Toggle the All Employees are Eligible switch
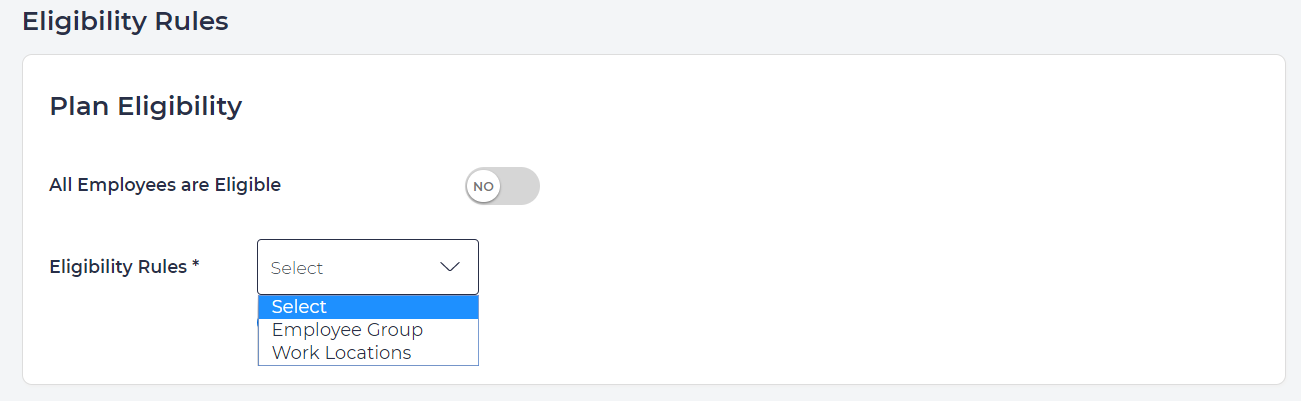 tap(502, 186)
